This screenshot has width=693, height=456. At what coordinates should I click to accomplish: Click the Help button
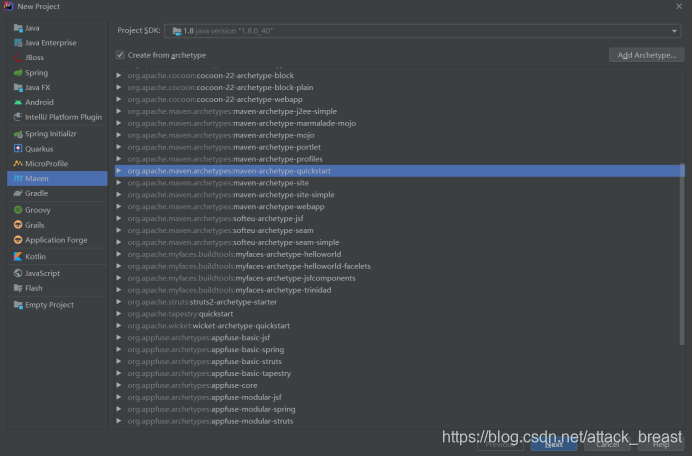pos(661,445)
